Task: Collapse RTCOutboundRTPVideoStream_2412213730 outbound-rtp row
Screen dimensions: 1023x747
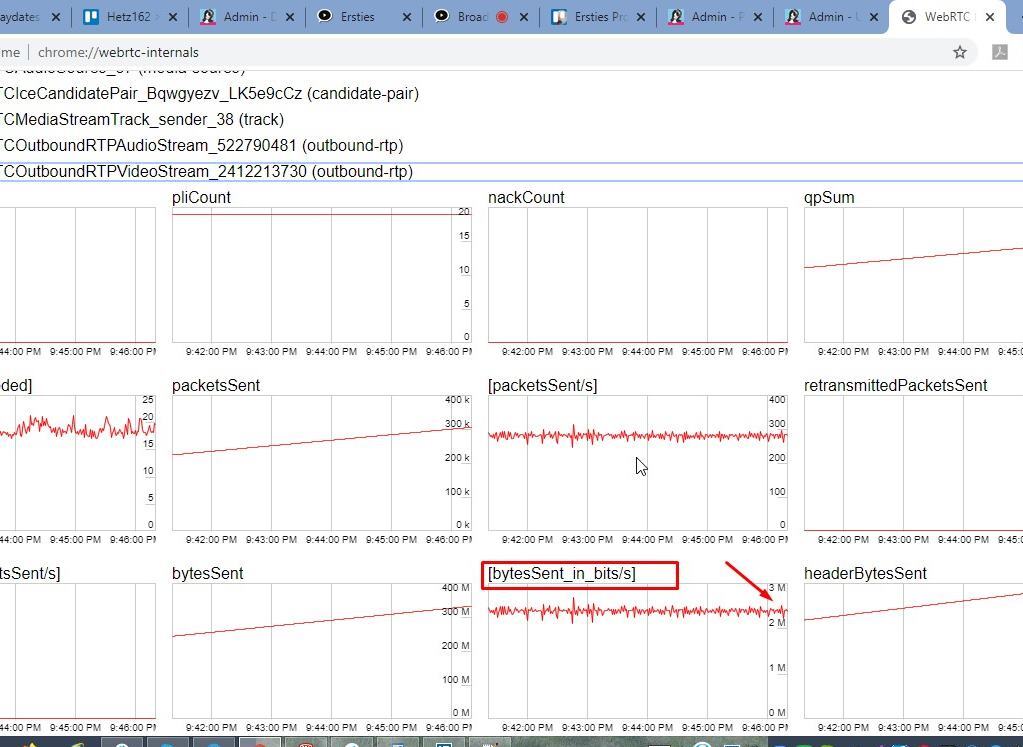Action: click(206, 172)
